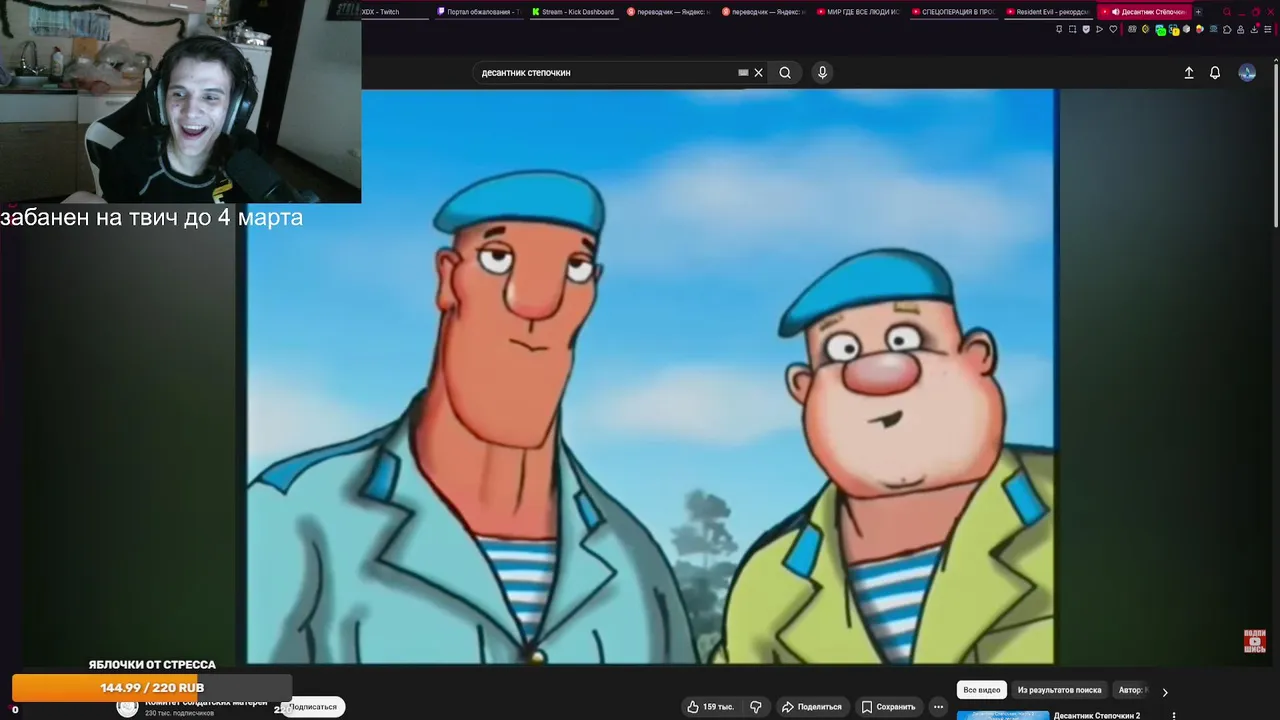Open the browser downloads icon
This screenshot has width=1280, height=720.
point(1254,29)
